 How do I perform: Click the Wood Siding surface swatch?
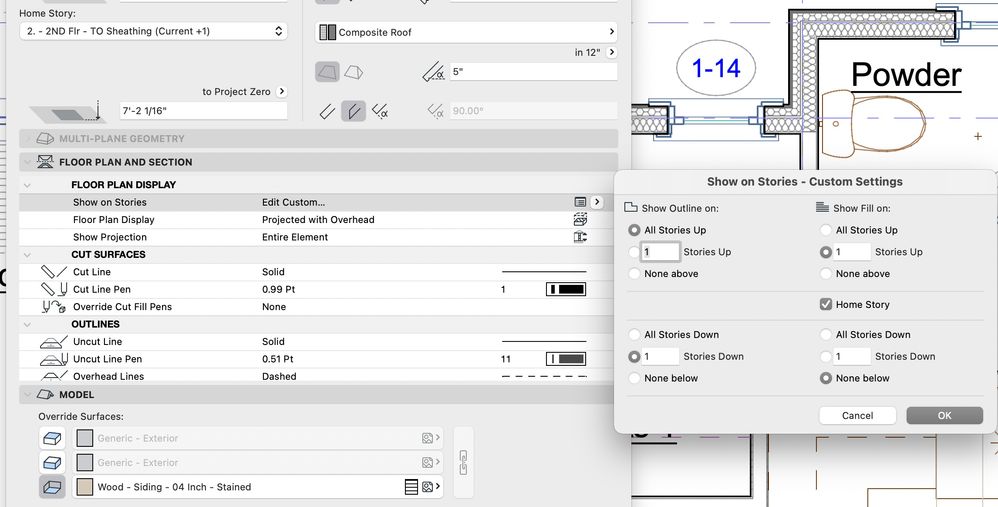coord(85,487)
